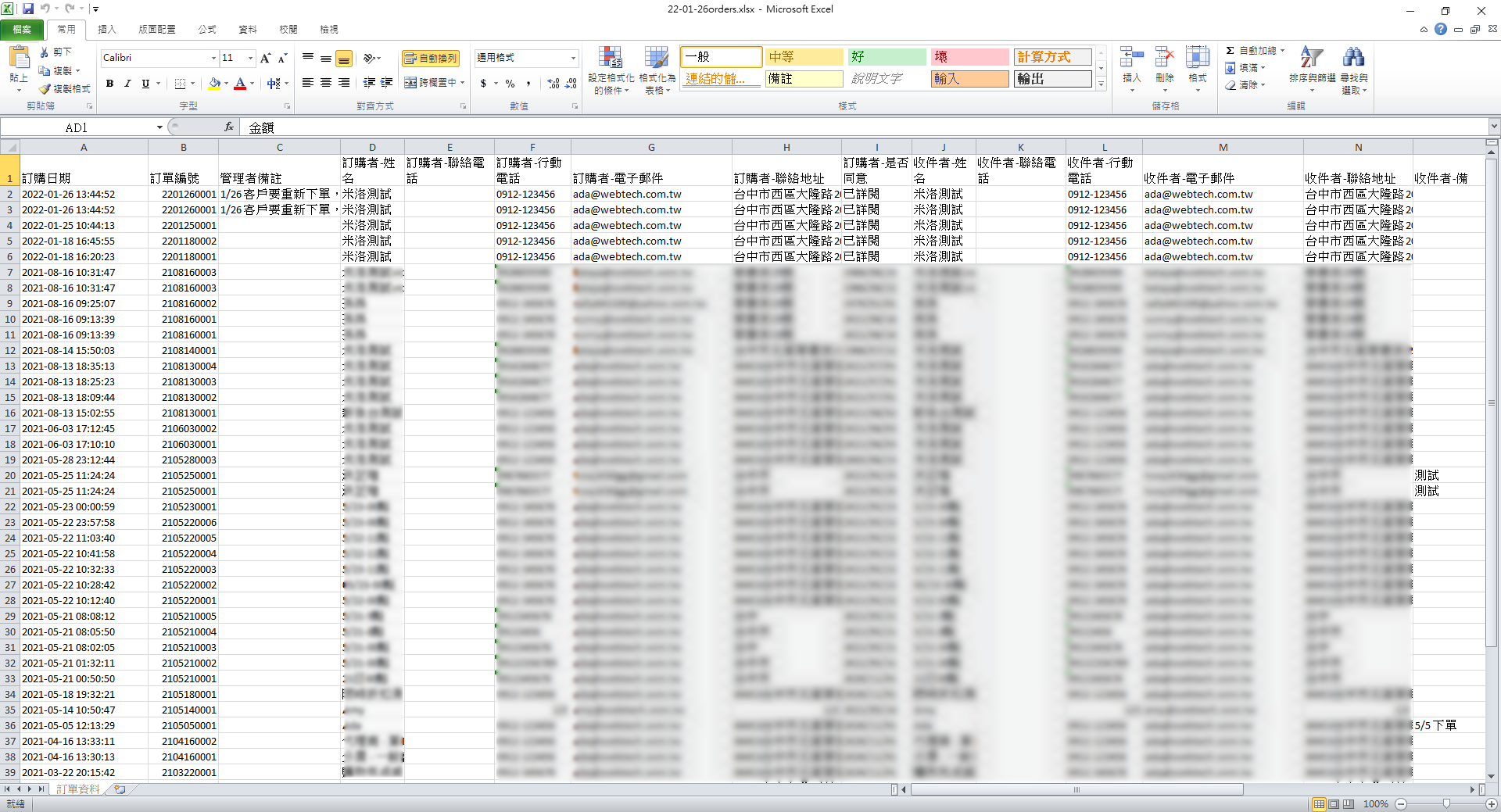Open the Calibri font name dropdown

pos(213,58)
